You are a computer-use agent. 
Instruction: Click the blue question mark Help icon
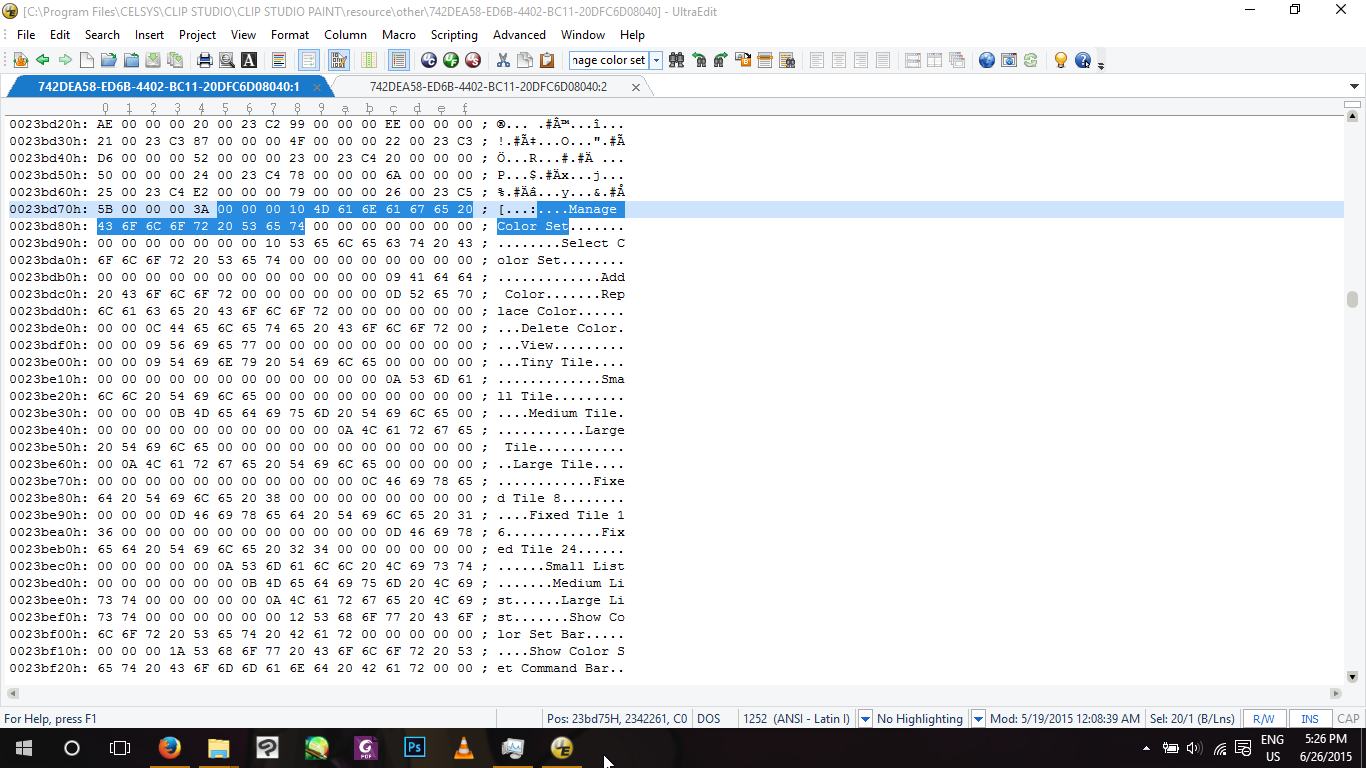coord(1083,60)
